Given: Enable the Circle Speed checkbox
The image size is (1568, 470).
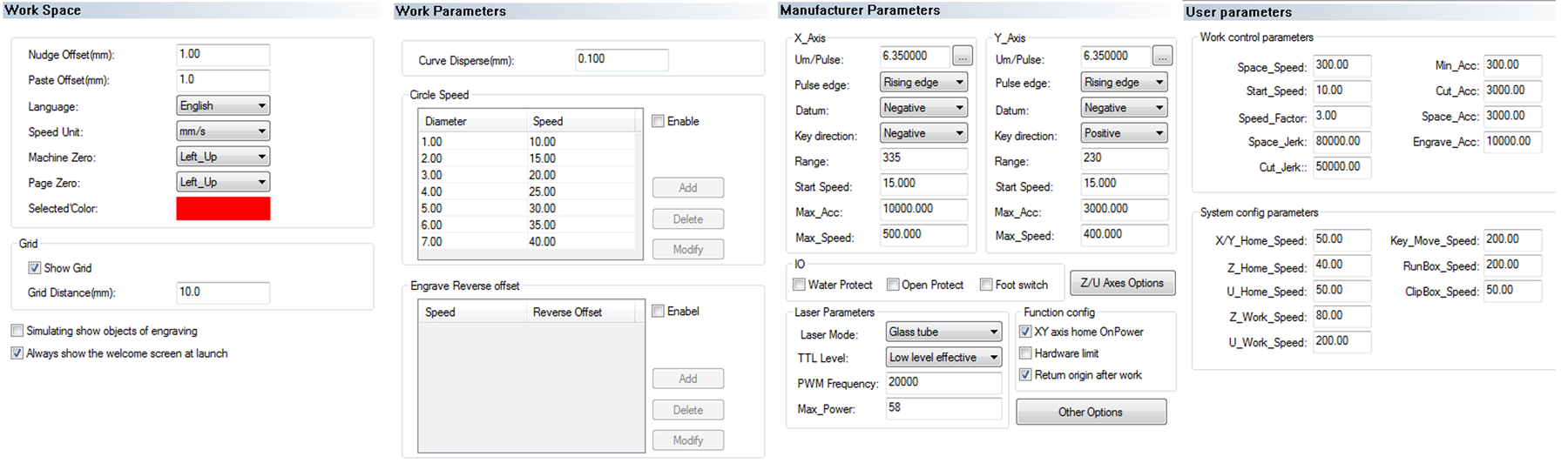Looking at the screenshot, I should click(659, 121).
